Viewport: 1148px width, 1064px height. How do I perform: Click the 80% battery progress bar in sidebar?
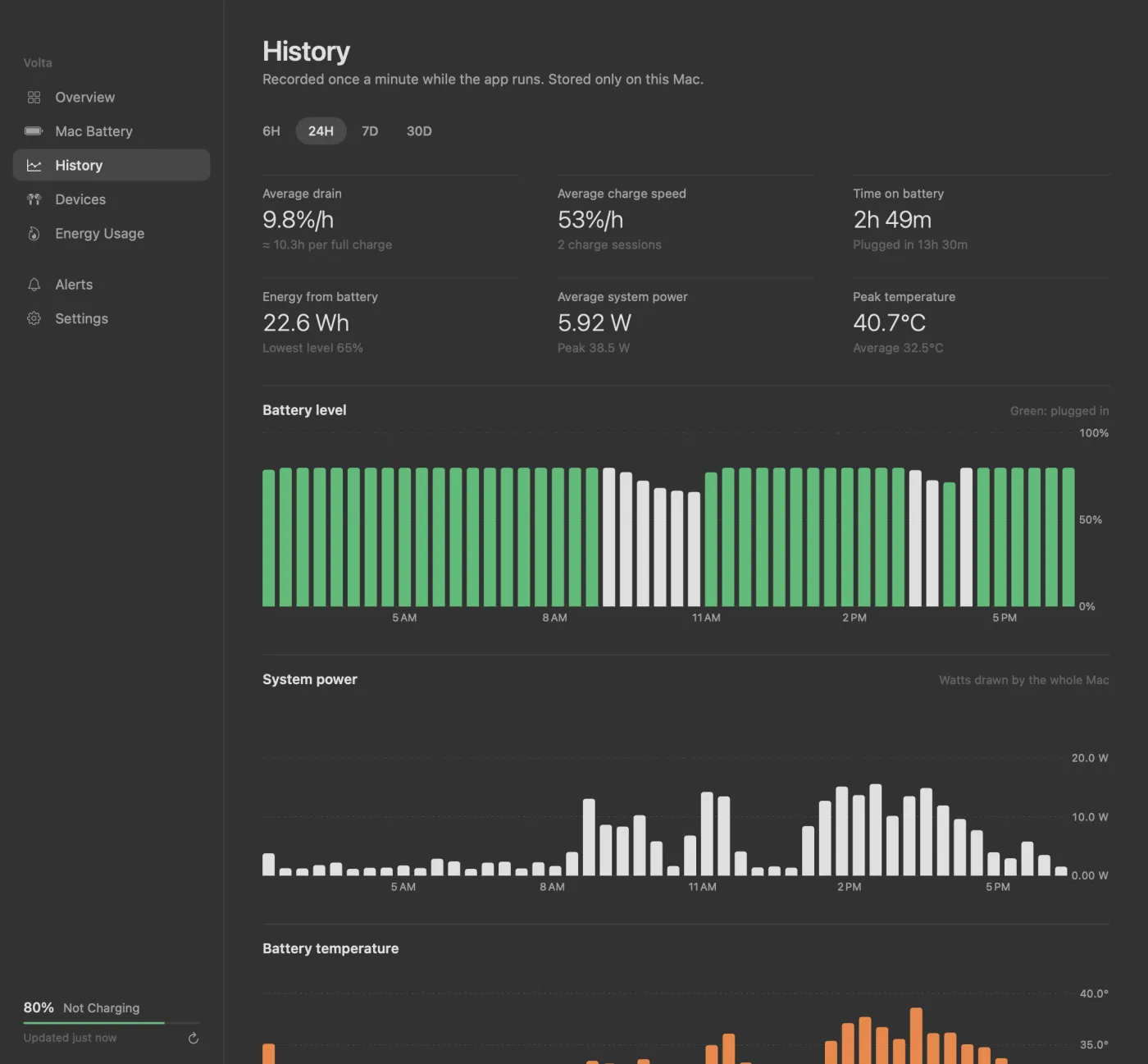tap(112, 1023)
